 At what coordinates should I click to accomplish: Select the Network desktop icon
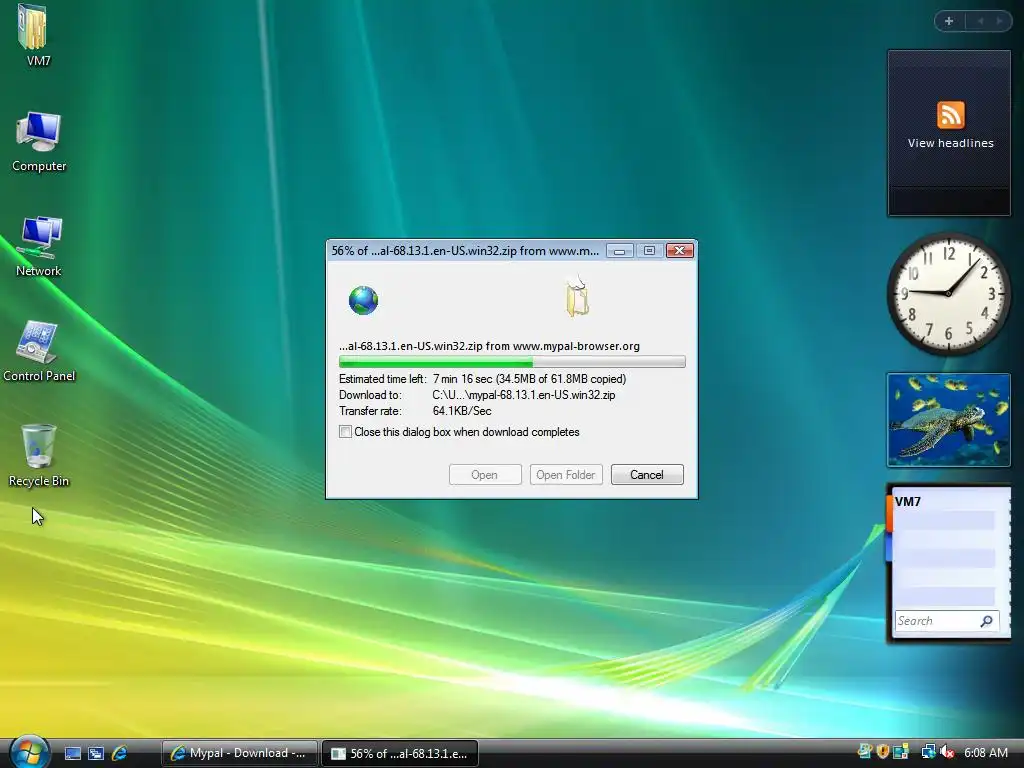(39, 246)
